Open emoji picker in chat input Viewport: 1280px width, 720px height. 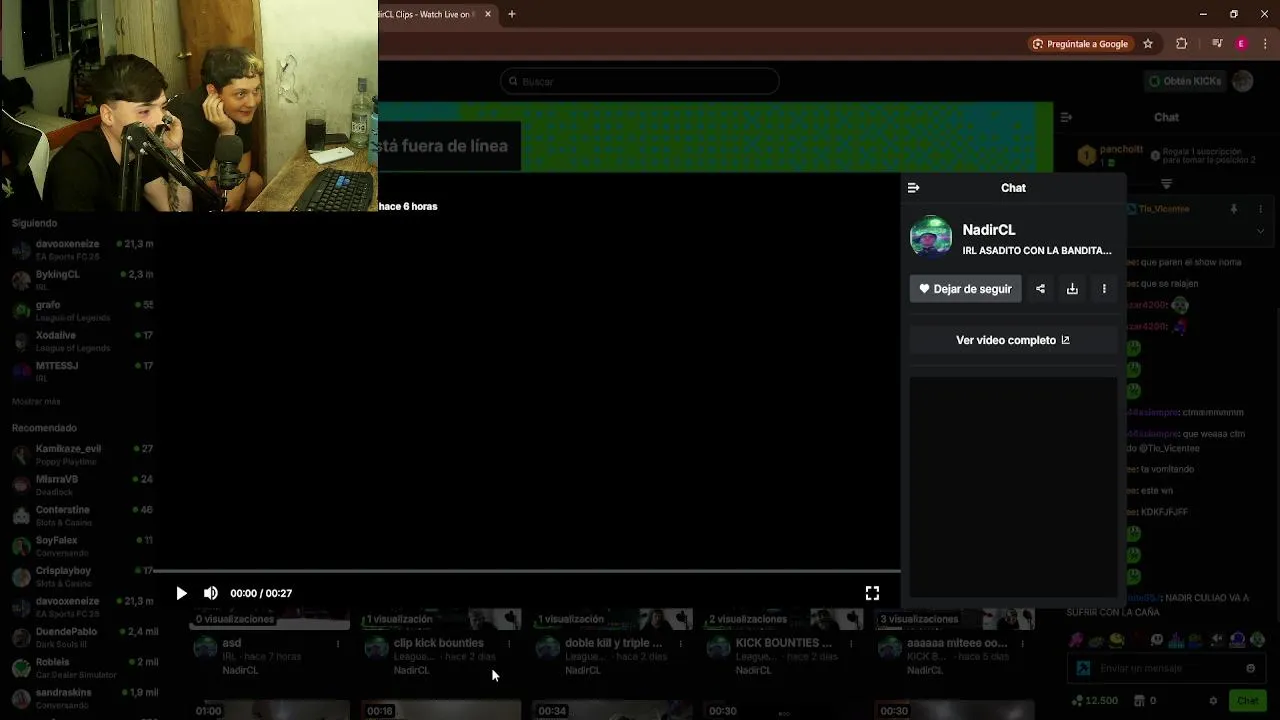tap(1250, 668)
